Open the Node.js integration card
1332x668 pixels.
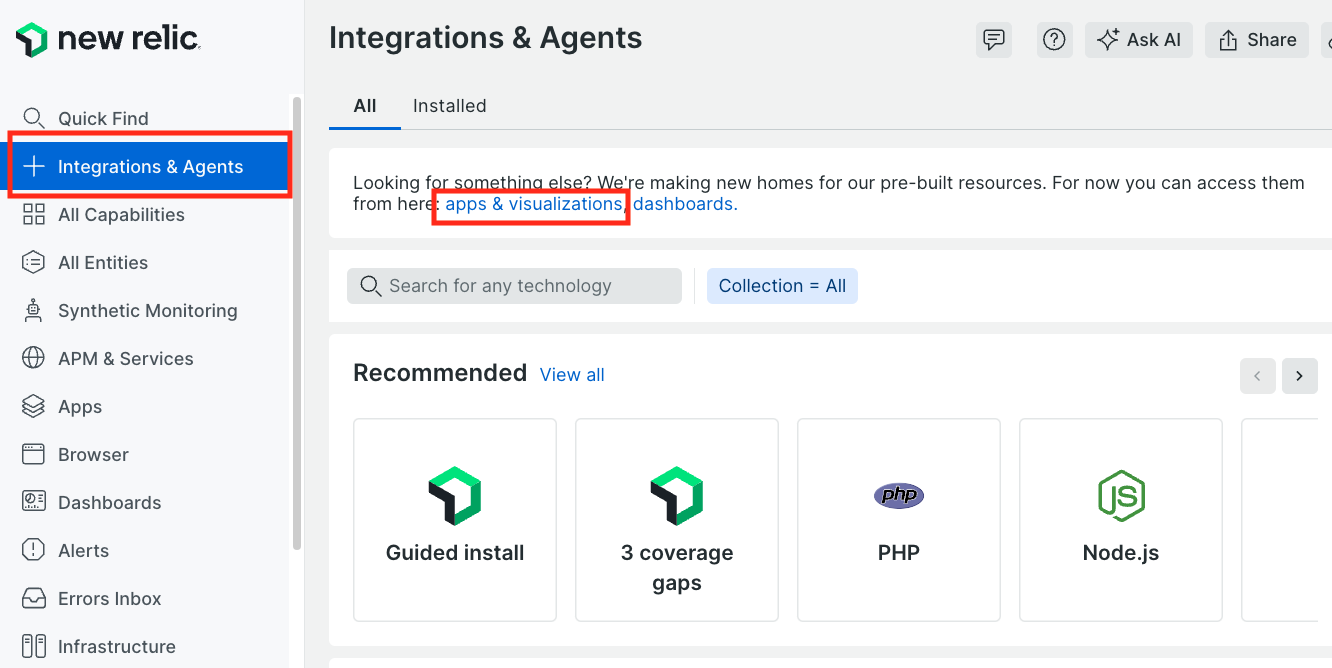pos(1121,520)
